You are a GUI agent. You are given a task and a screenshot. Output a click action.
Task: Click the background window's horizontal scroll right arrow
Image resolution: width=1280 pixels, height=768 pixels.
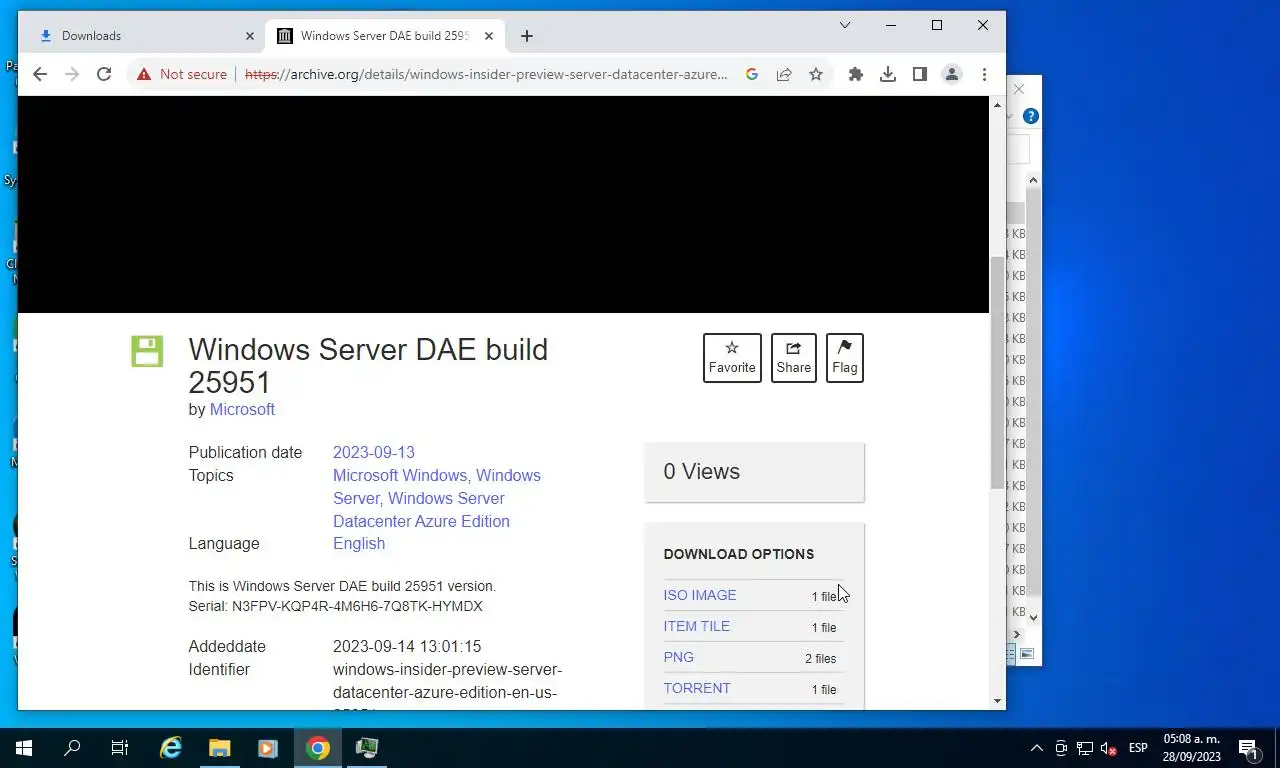[1017, 634]
